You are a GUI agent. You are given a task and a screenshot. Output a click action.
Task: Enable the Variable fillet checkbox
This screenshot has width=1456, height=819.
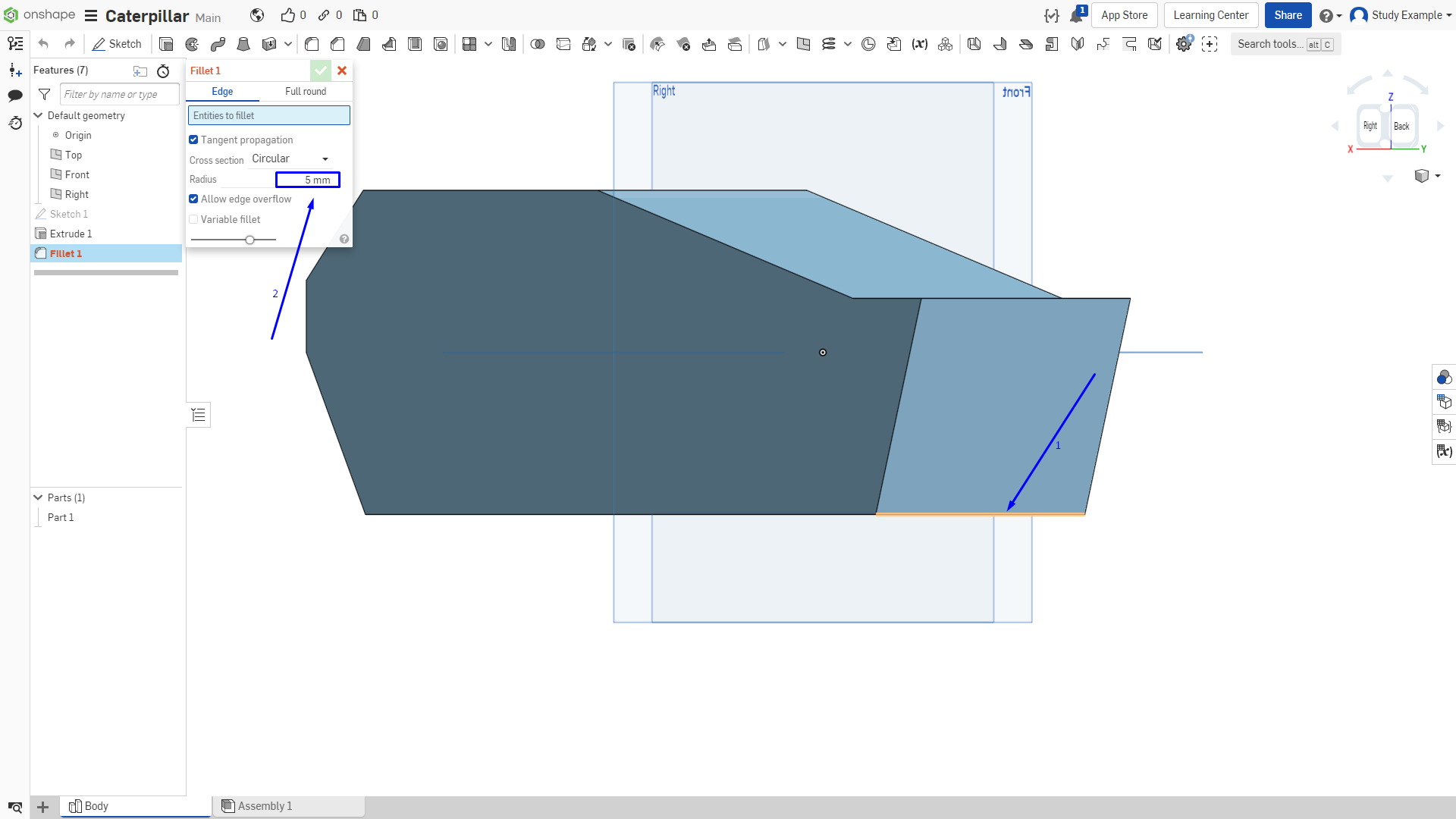tap(193, 219)
